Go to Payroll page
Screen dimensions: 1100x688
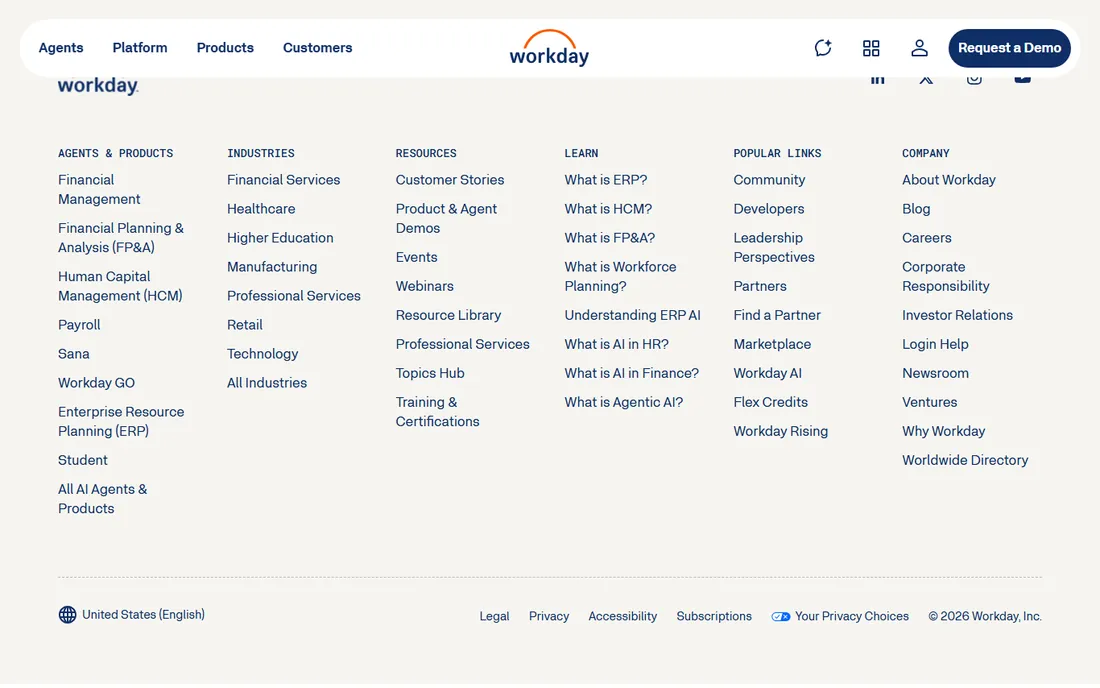click(79, 325)
